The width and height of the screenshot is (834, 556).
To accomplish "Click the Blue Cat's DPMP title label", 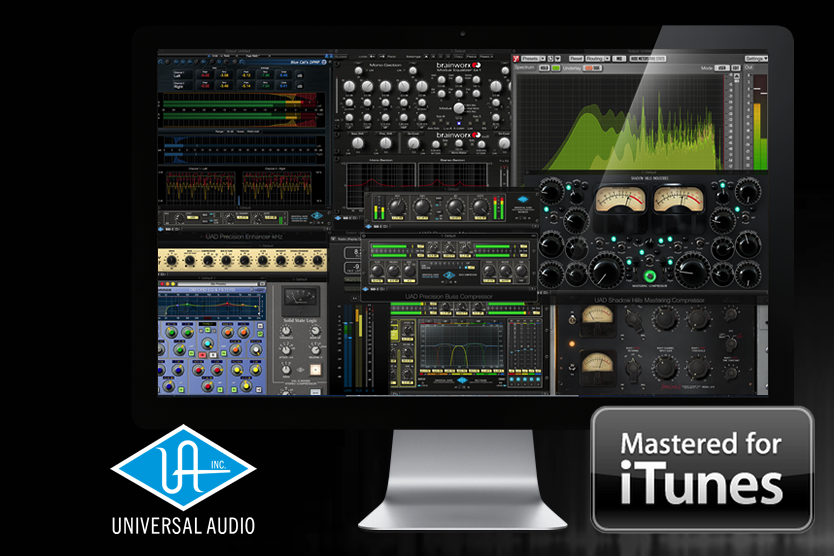I will tap(305, 62).
